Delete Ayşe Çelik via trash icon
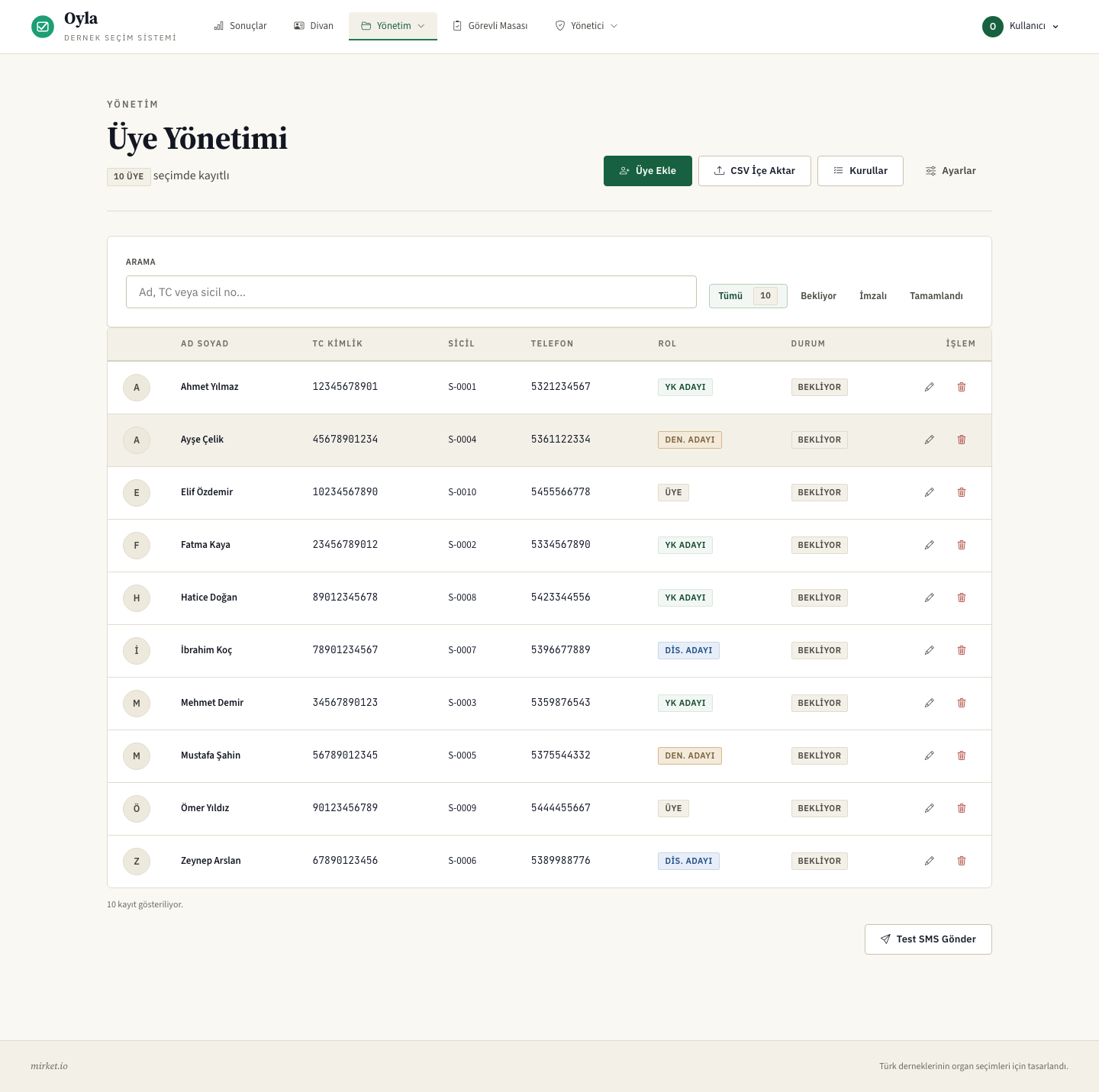This screenshot has height=1092, width=1099. 962,440
